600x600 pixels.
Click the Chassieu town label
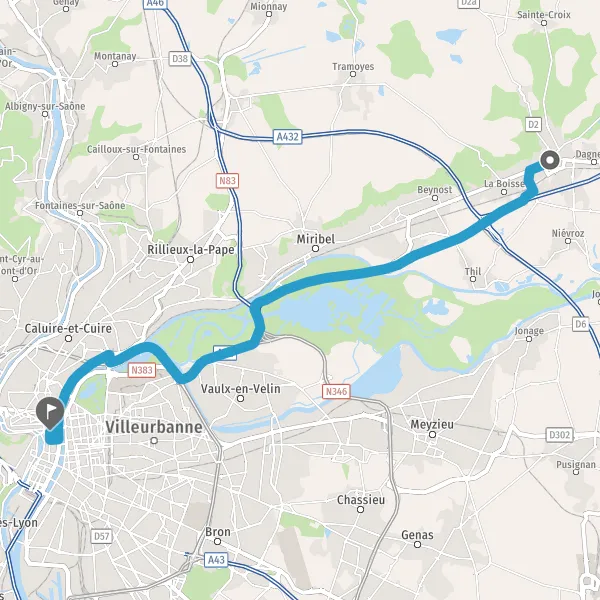[360, 500]
